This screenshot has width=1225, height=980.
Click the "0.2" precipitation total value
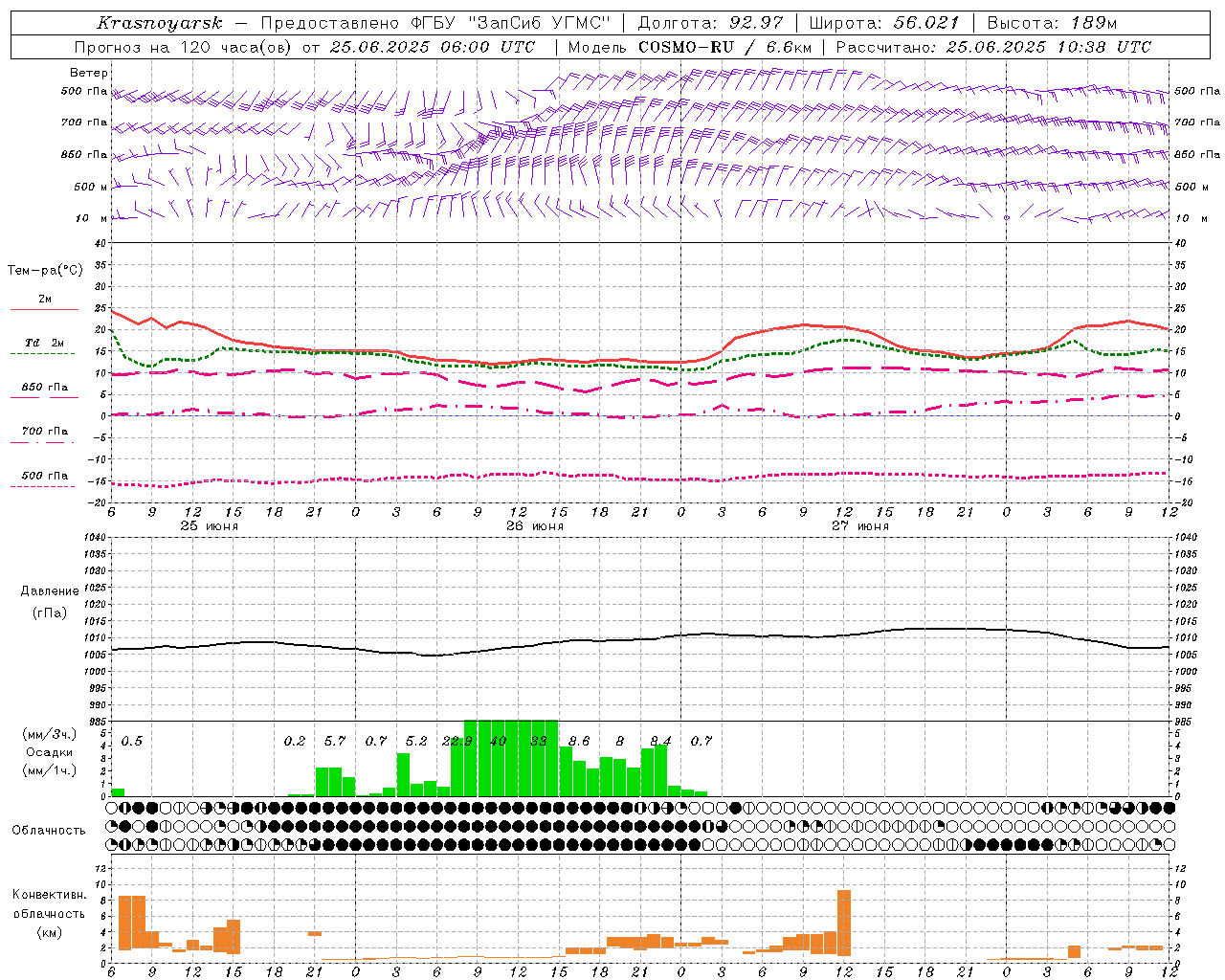pos(295,742)
